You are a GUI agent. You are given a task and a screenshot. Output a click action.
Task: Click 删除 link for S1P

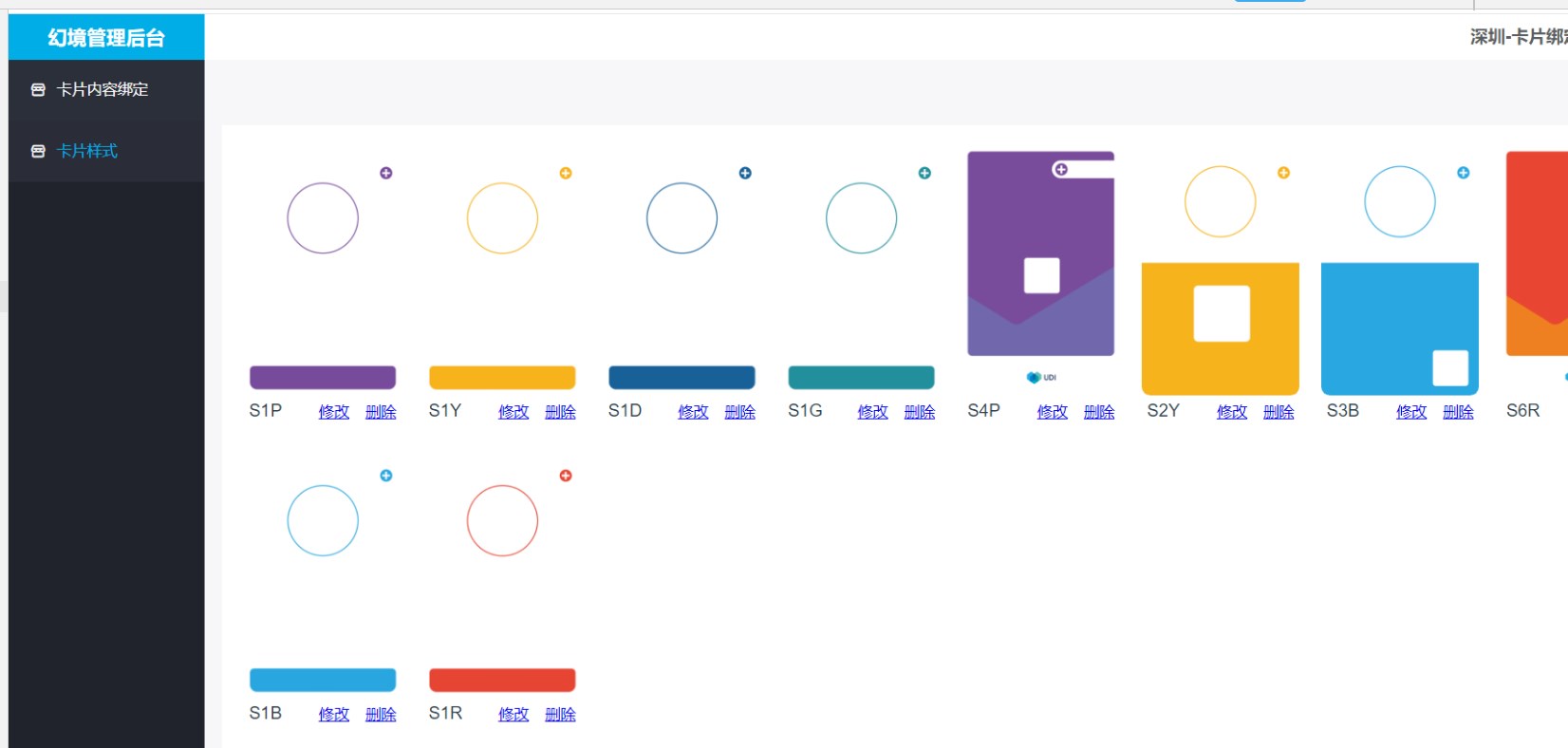[x=381, y=411]
